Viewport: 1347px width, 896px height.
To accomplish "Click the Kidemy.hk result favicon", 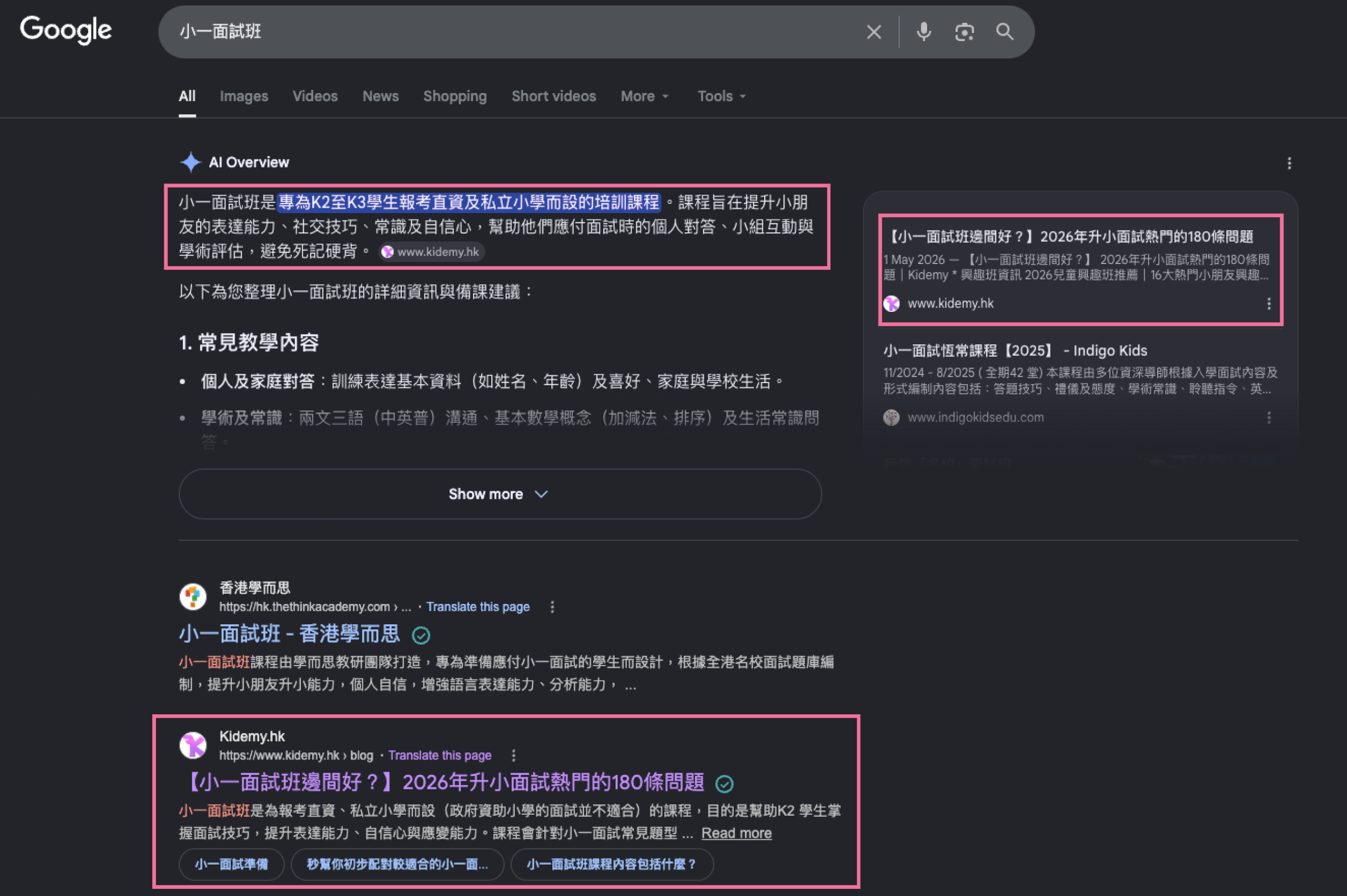I will [x=193, y=745].
